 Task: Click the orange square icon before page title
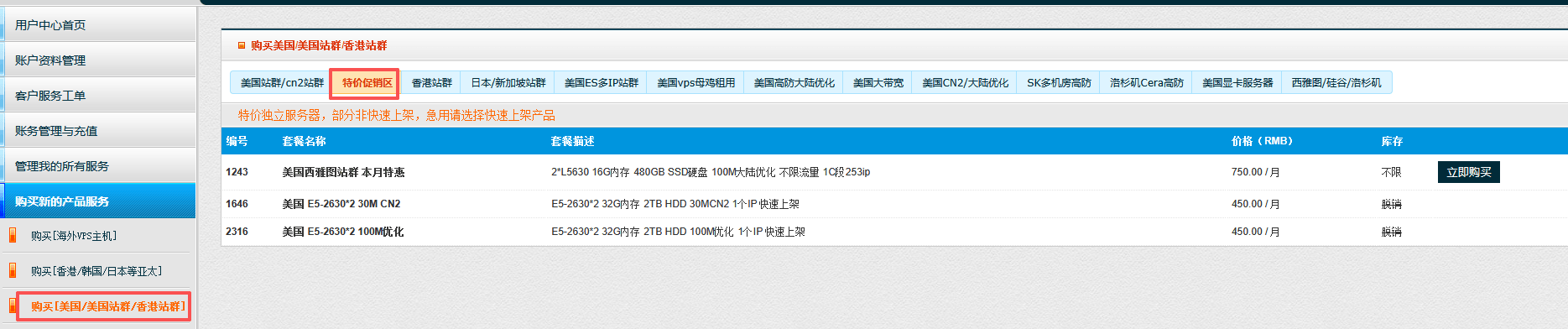(x=242, y=45)
